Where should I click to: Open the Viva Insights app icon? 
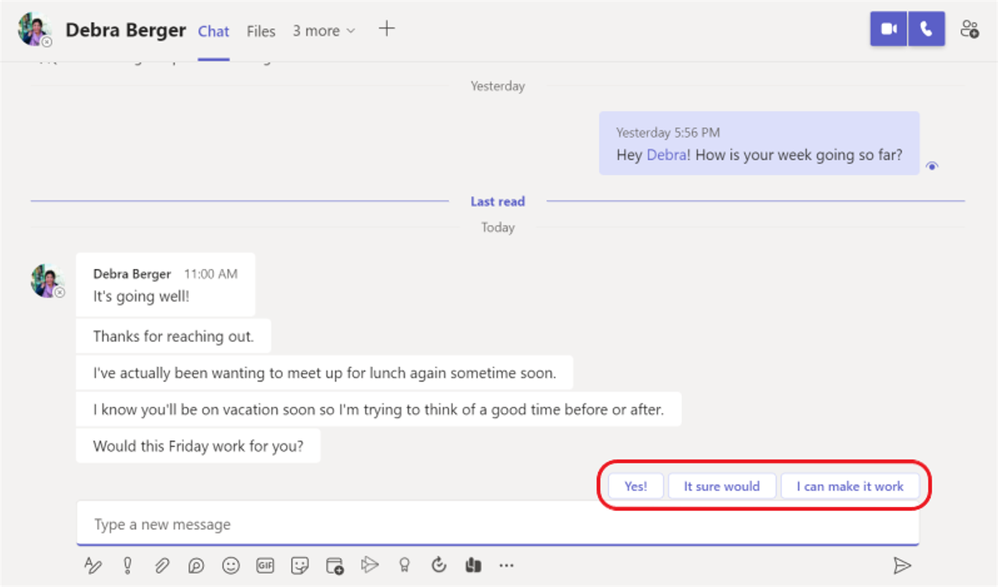[x=473, y=565]
